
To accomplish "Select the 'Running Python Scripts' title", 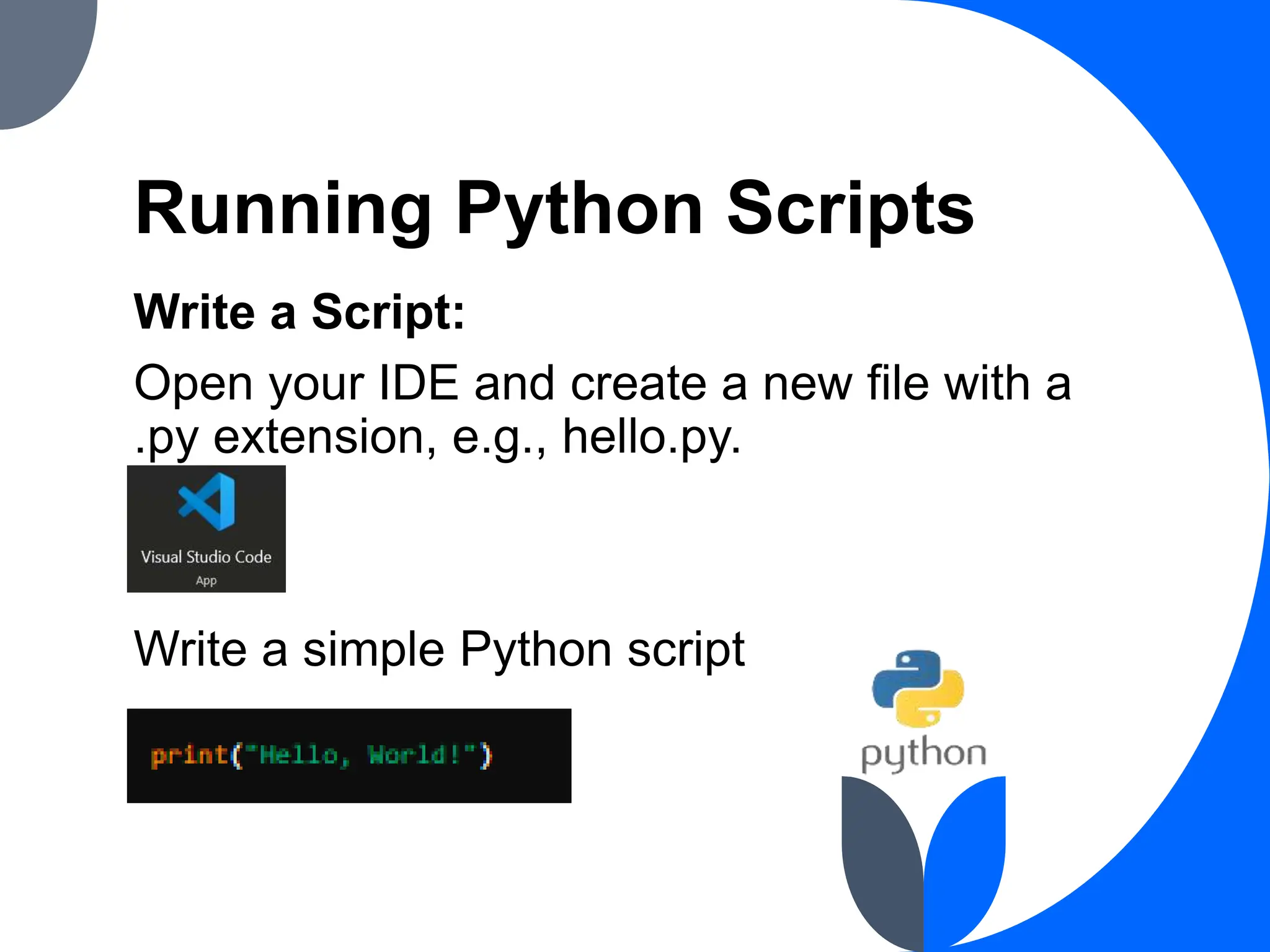I will click(554, 208).
